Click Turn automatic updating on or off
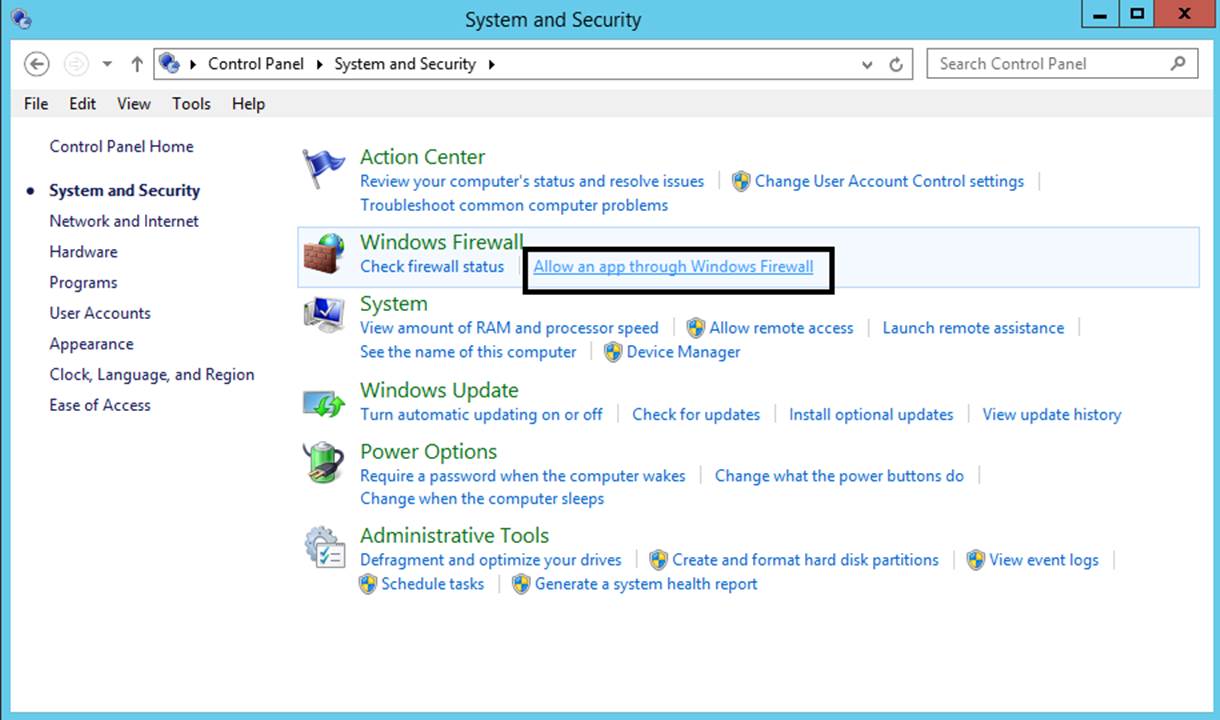 (x=481, y=414)
